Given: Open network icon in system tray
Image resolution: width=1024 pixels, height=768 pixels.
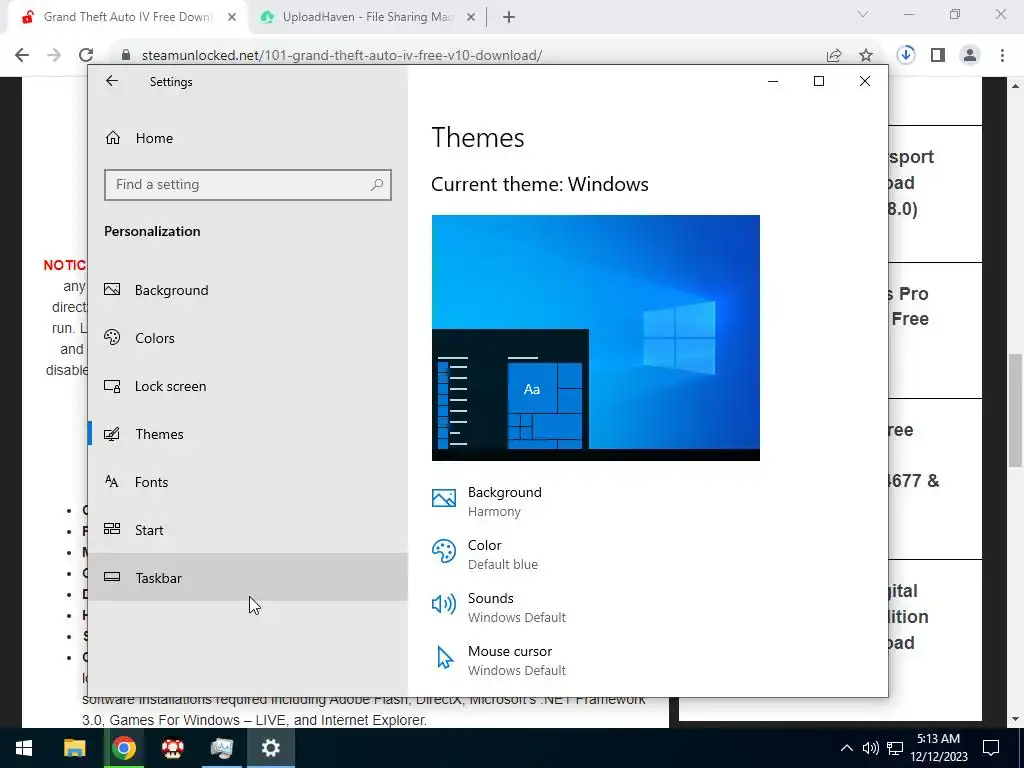Looking at the screenshot, I should (x=895, y=748).
